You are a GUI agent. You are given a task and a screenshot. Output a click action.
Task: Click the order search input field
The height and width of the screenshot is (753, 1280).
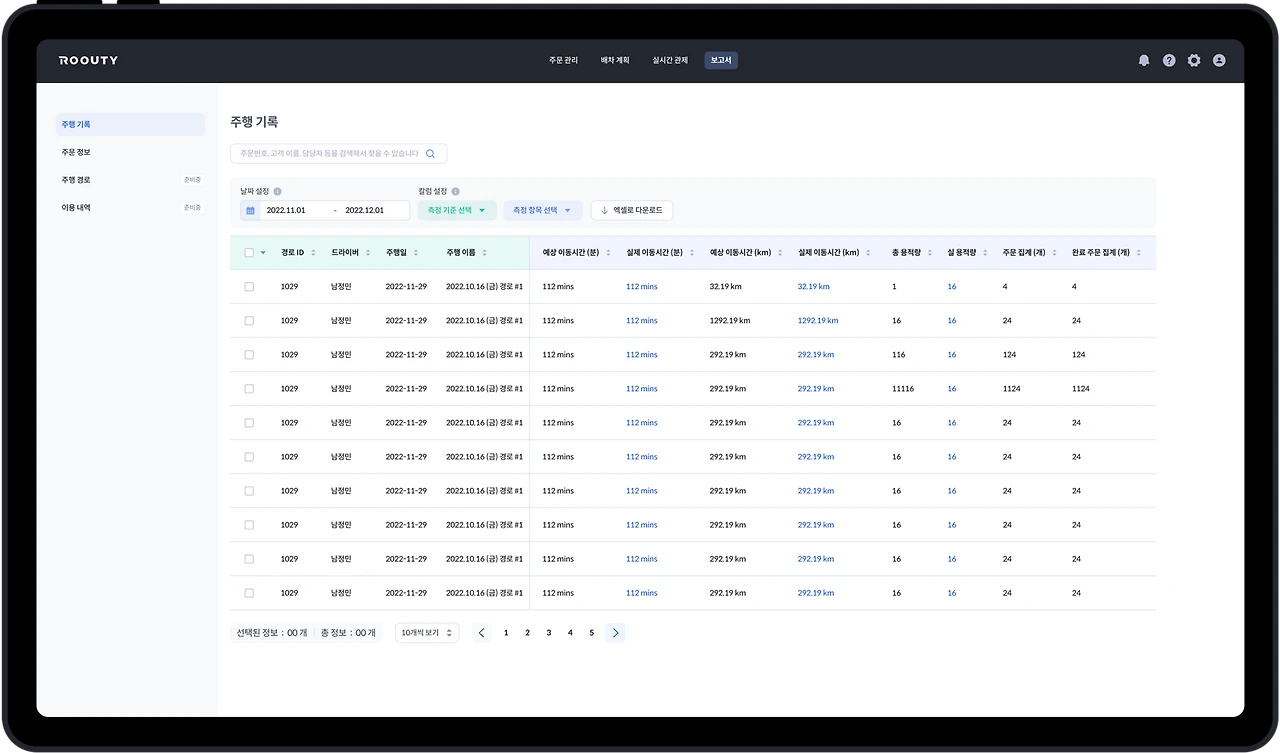[338, 154]
